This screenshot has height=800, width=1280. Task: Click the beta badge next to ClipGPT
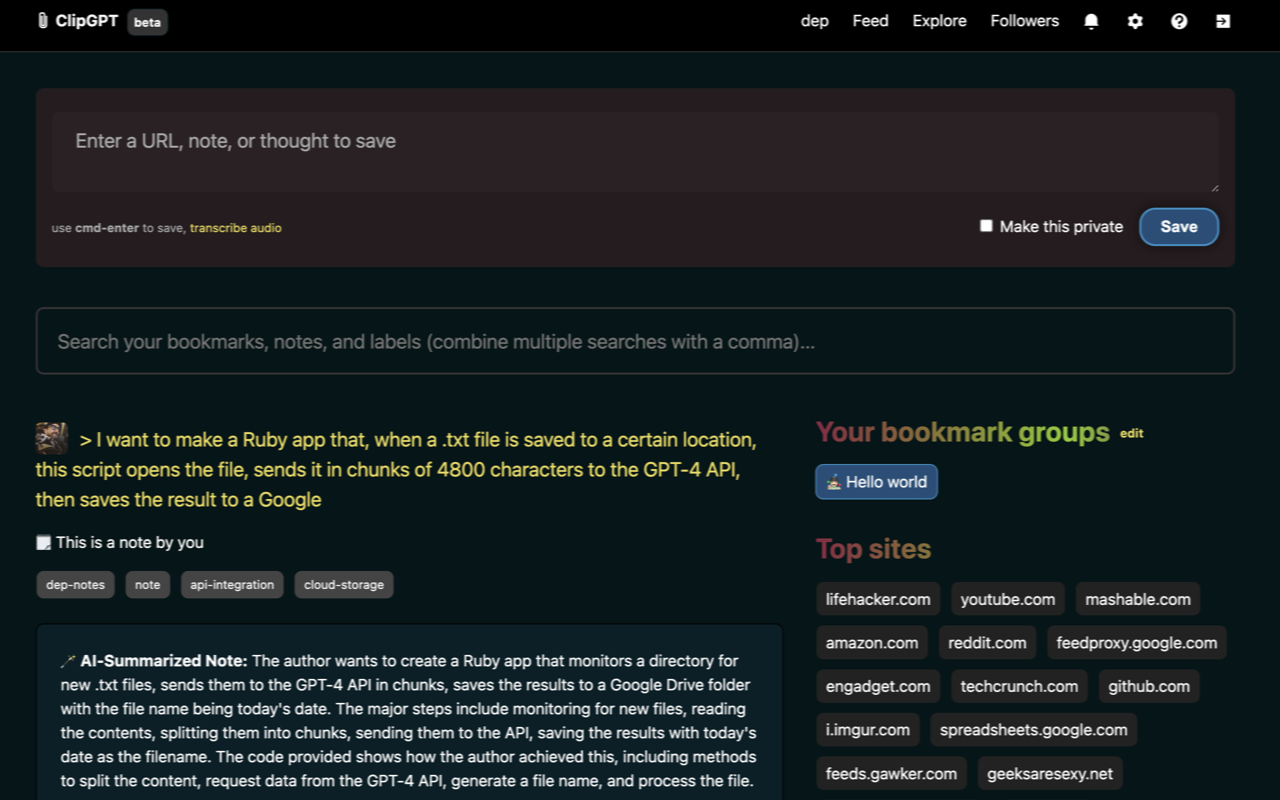coord(147,22)
